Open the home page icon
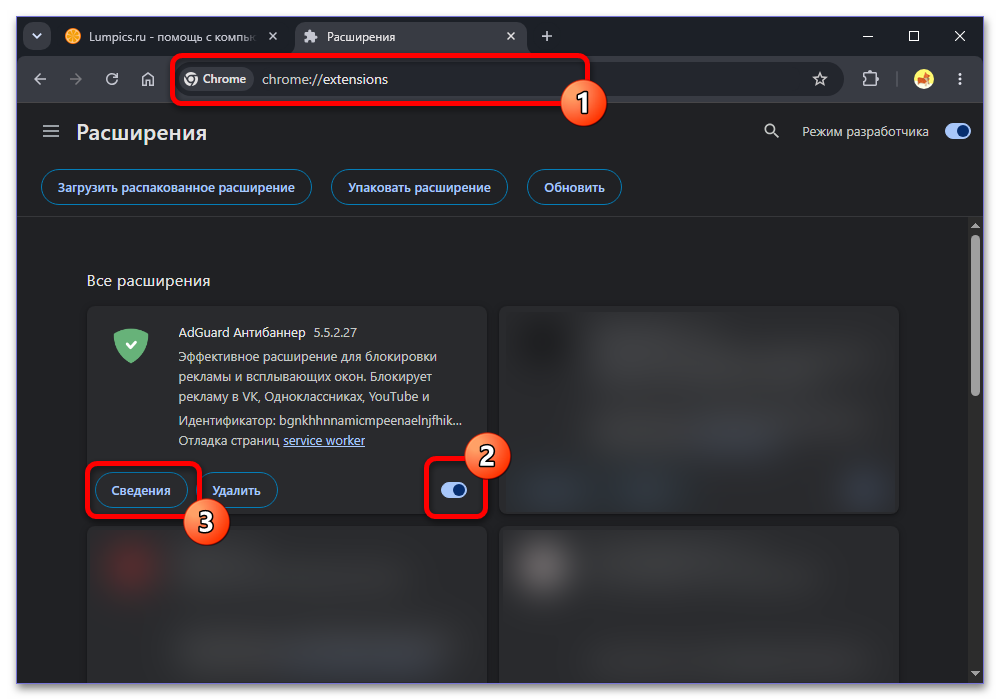Screen dimensions: 1000x700 pyautogui.click(x=148, y=79)
